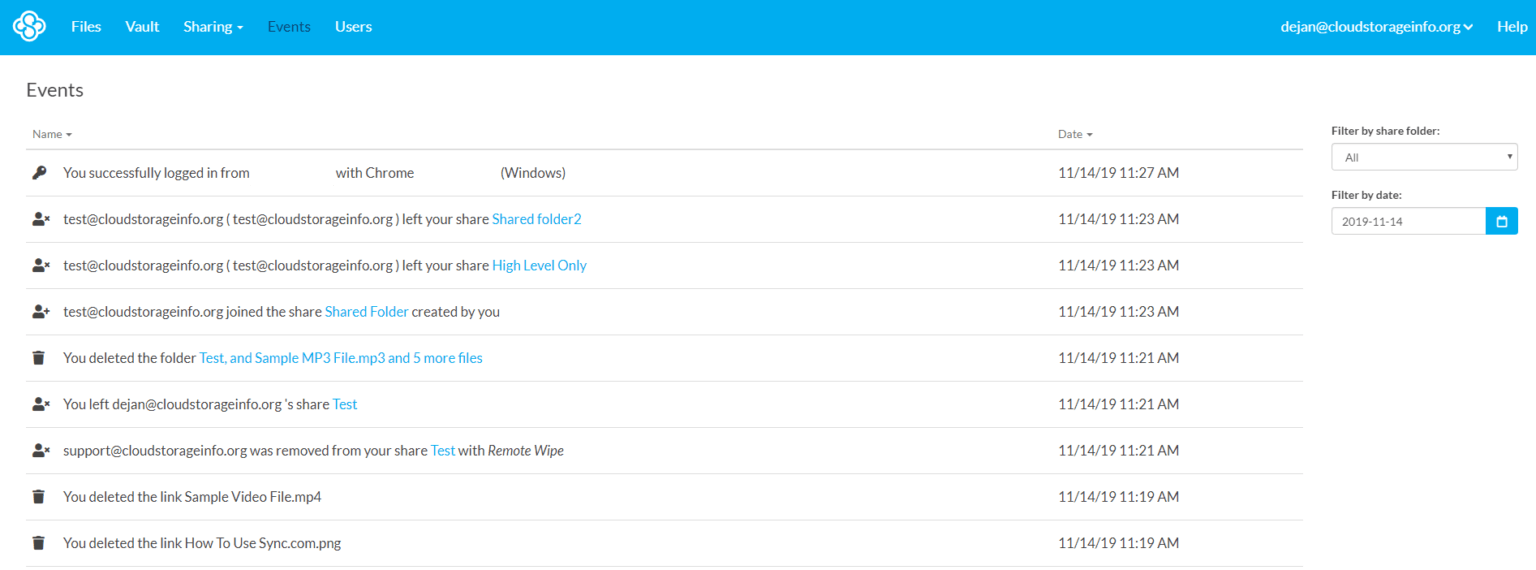Click the Sync.com logo icon
Screen dimensions: 1536x570
click(29, 27)
